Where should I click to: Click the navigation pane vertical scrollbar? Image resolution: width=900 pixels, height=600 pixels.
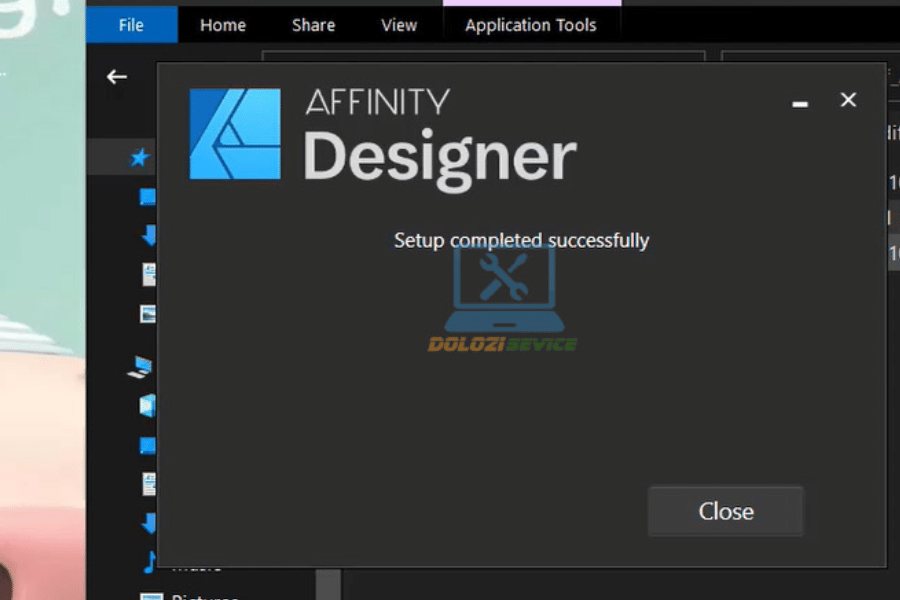328,583
